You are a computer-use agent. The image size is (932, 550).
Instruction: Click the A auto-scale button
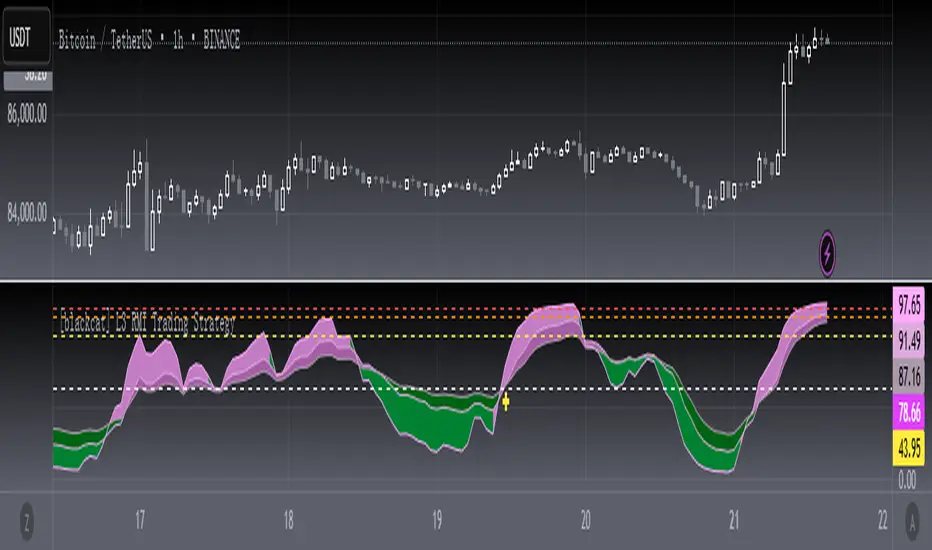click(912, 521)
